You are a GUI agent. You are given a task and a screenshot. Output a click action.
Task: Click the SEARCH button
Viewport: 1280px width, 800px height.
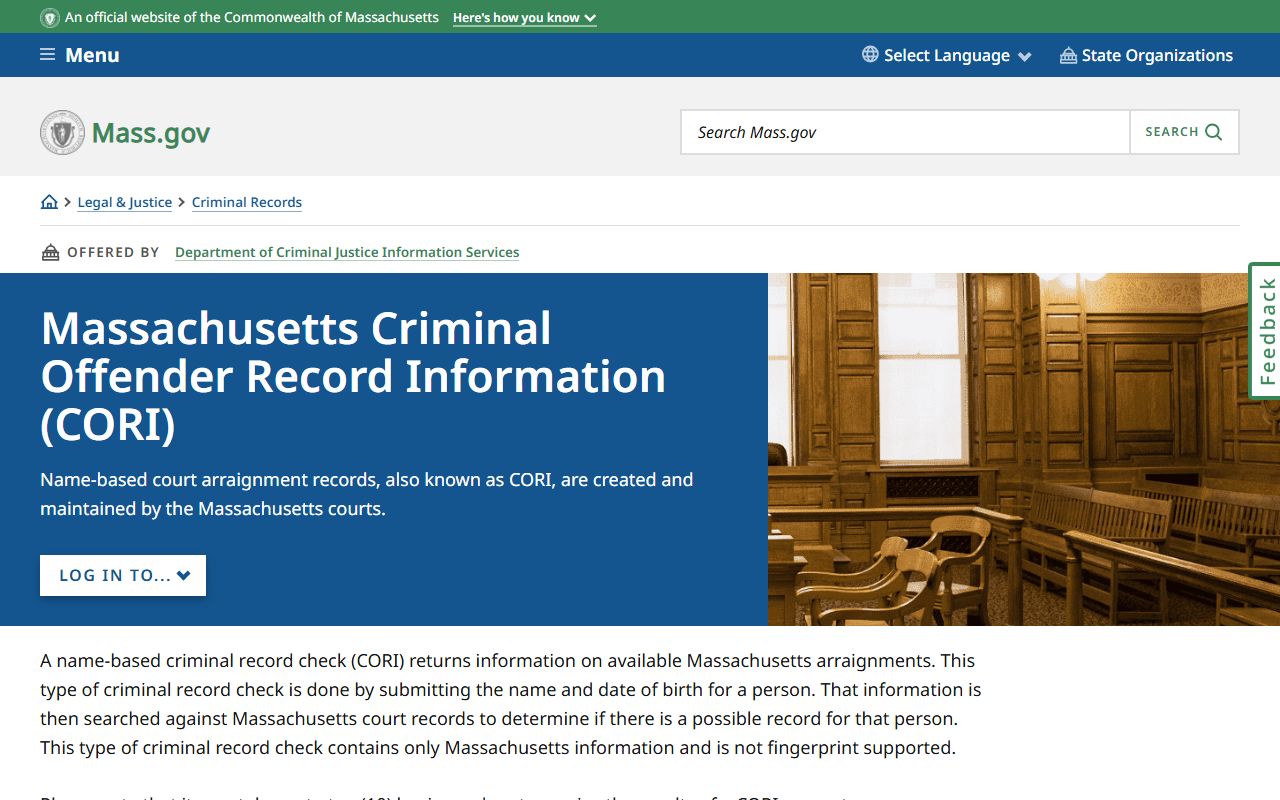(x=1184, y=132)
